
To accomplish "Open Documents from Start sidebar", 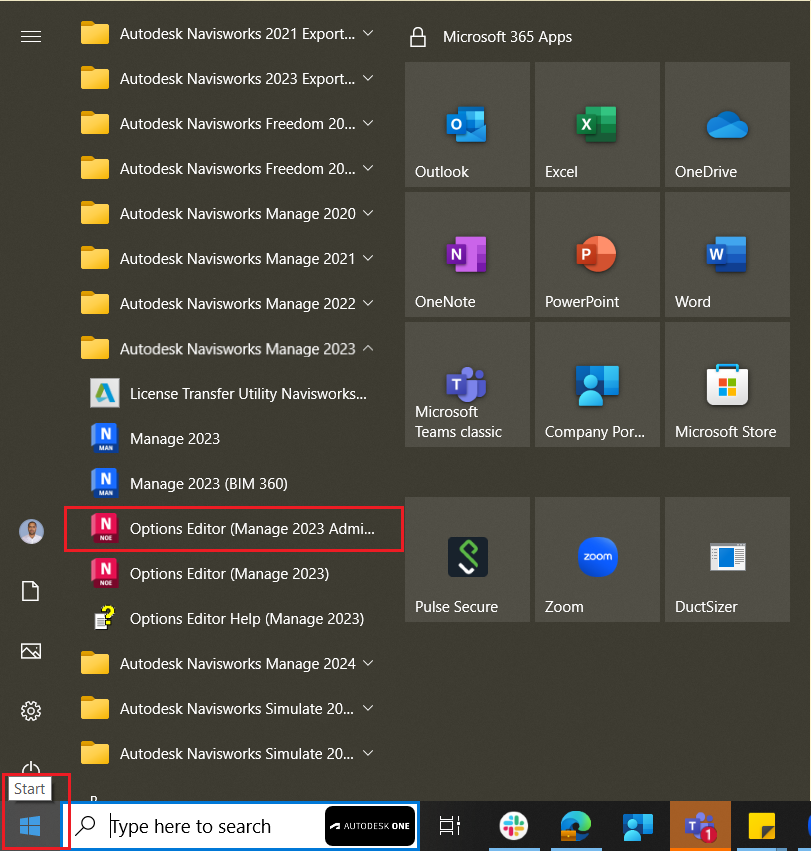I will click(x=30, y=591).
